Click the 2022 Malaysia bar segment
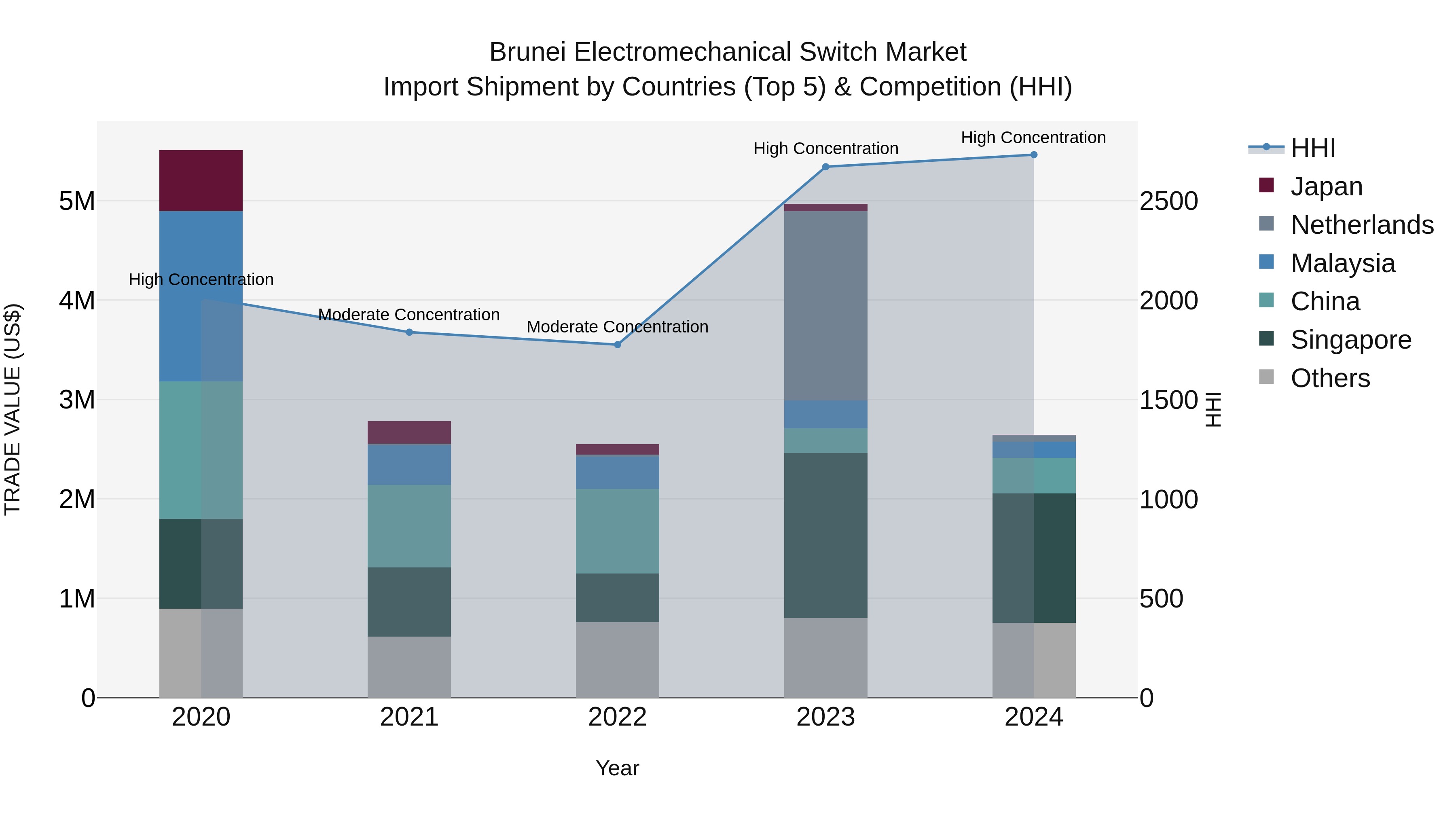Screen dimensions: 1456x819 (x=618, y=472)
